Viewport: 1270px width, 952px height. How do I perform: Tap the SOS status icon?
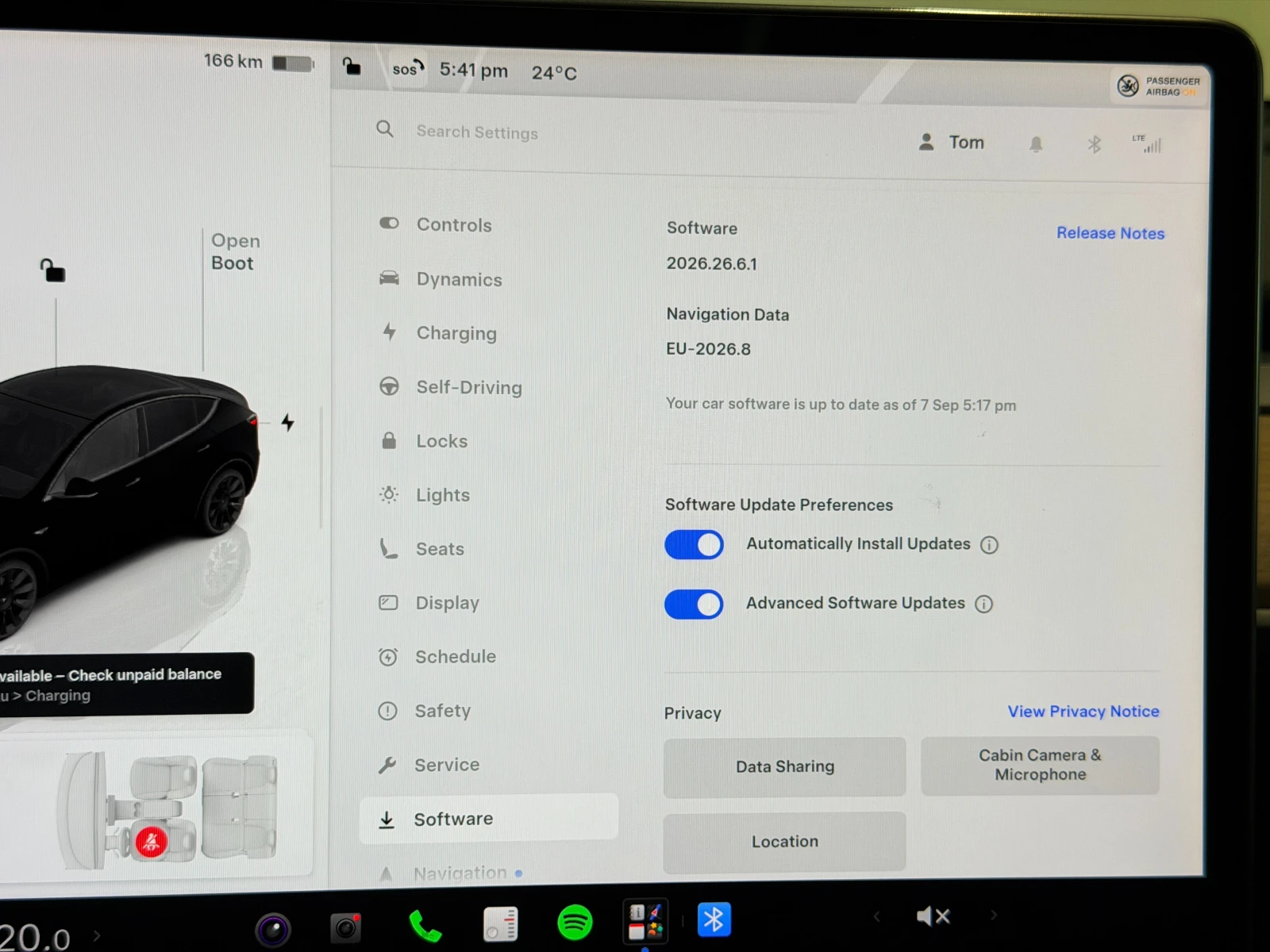(408, 68)
